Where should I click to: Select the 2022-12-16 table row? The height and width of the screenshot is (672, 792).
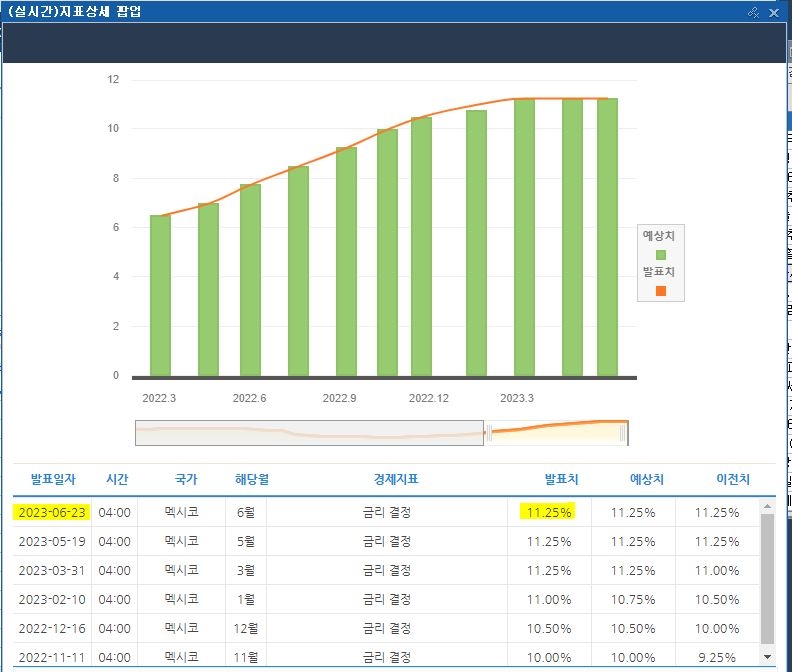[x=386, y=629]
